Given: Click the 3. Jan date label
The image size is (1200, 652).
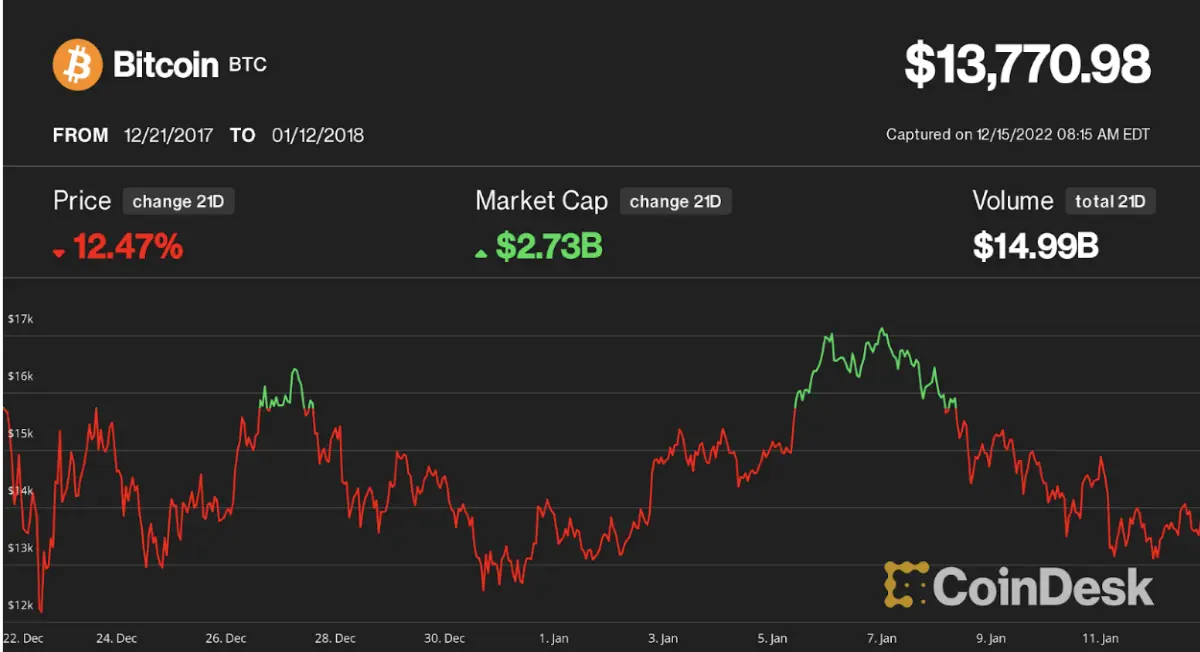Looking at the screenshot, I should pyautogui.click(x=664, y=638).
